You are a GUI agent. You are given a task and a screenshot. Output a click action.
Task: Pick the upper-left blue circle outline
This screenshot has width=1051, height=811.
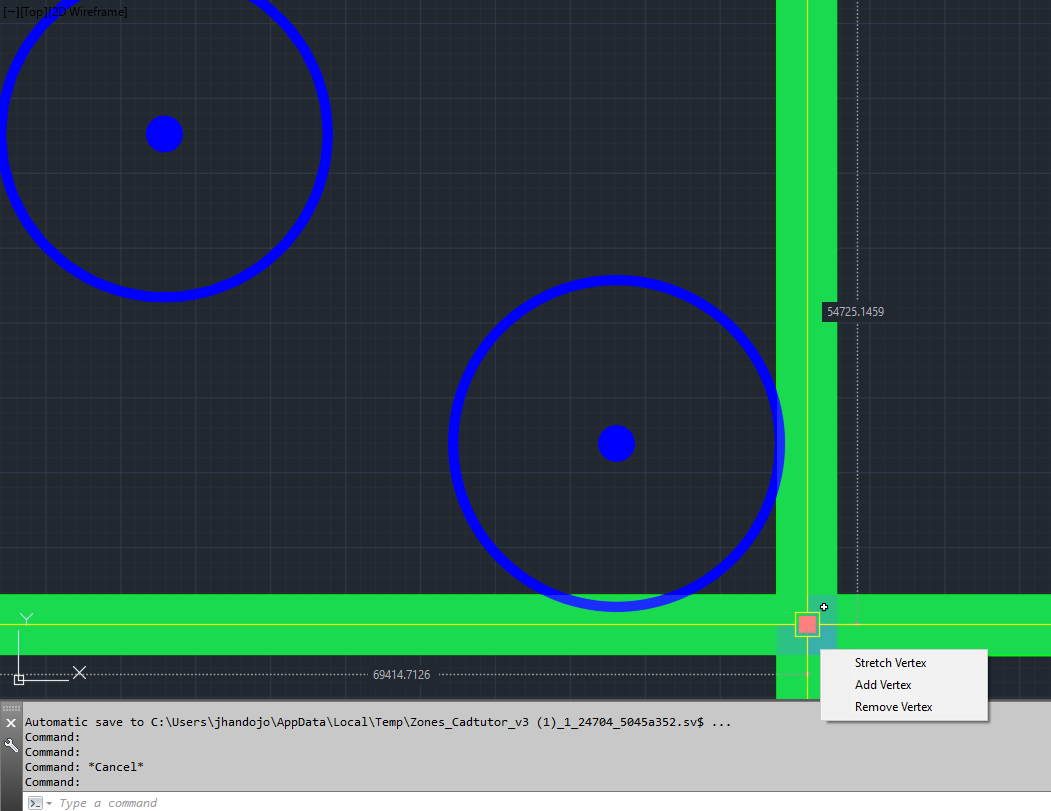coord(328,134)
